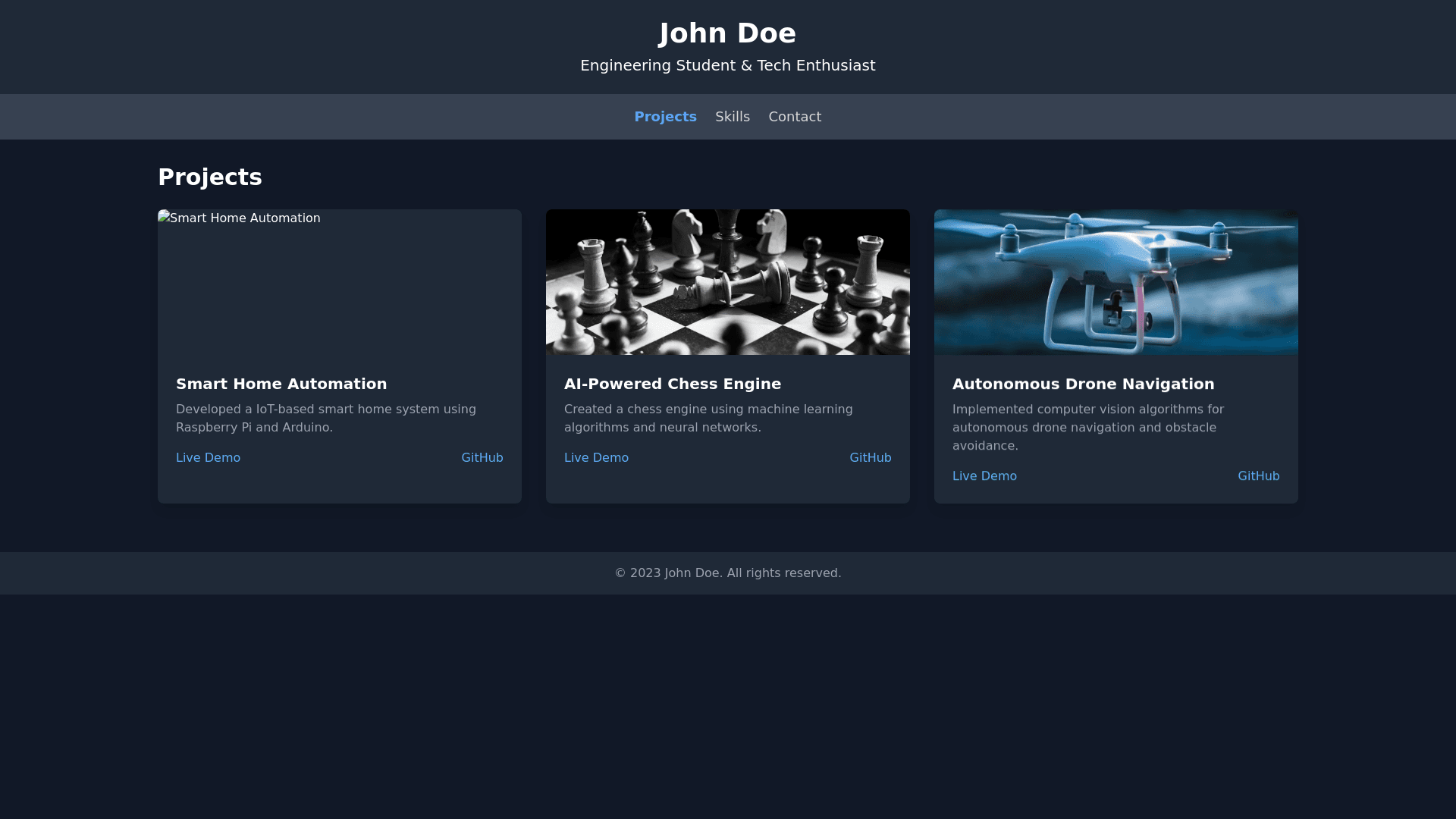This screenshot has height=819, width=1456.
Task: Click the Projects section heading
Action: (210, 177)
